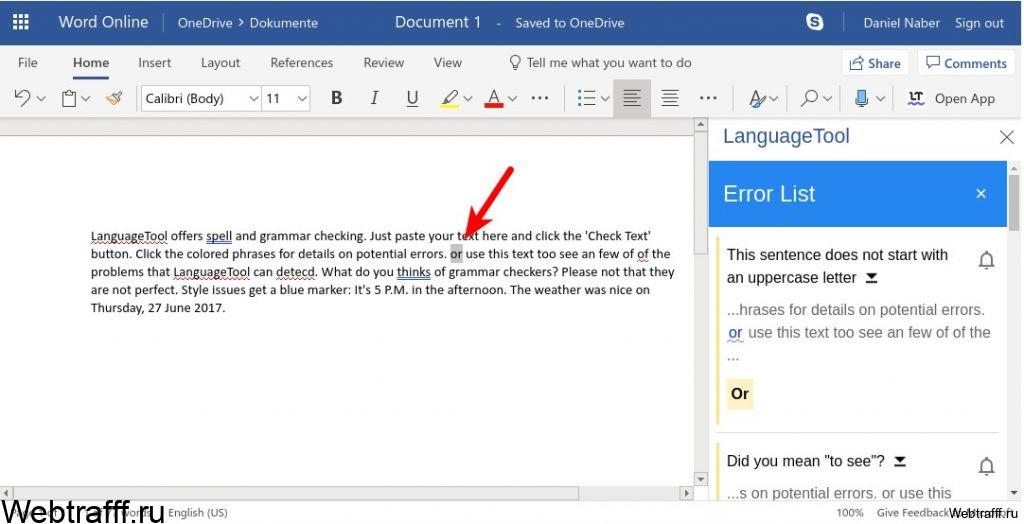
Task: Toggle Italic formatting
Action: coord(374,99)
